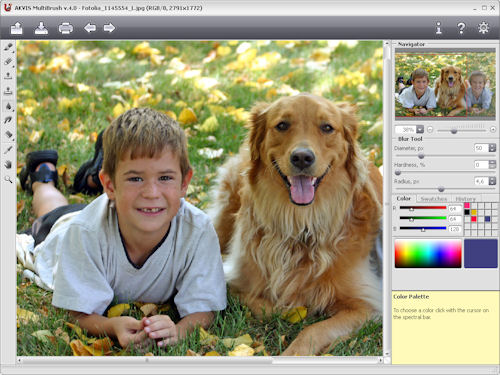Click the Radius value field
The height and width of the screenshot is (375, 500).
(481, 181)
